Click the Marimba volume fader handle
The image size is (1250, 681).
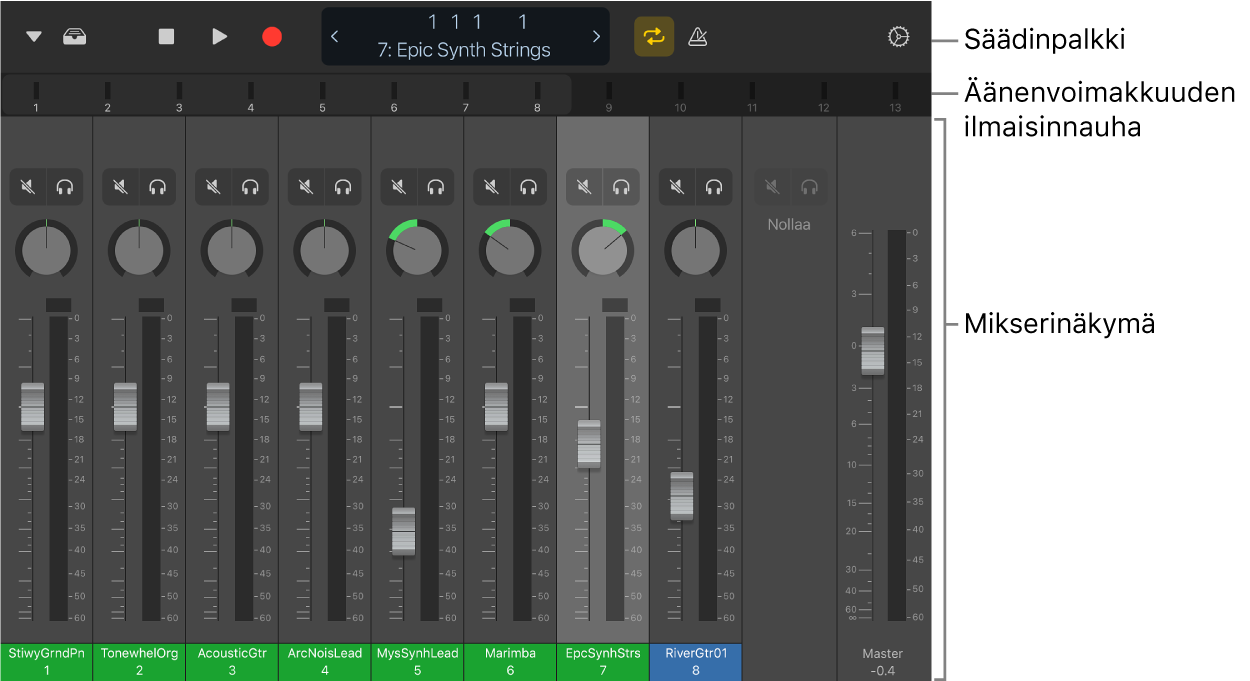click(496, 407)
